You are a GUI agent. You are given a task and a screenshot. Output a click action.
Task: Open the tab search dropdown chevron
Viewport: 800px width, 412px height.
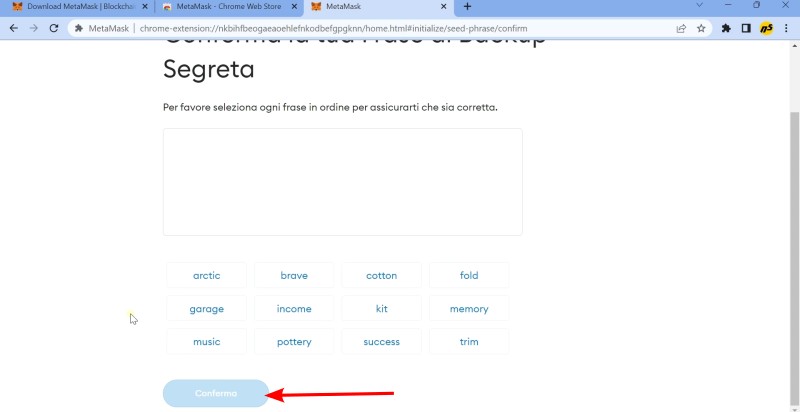point(699,5)
